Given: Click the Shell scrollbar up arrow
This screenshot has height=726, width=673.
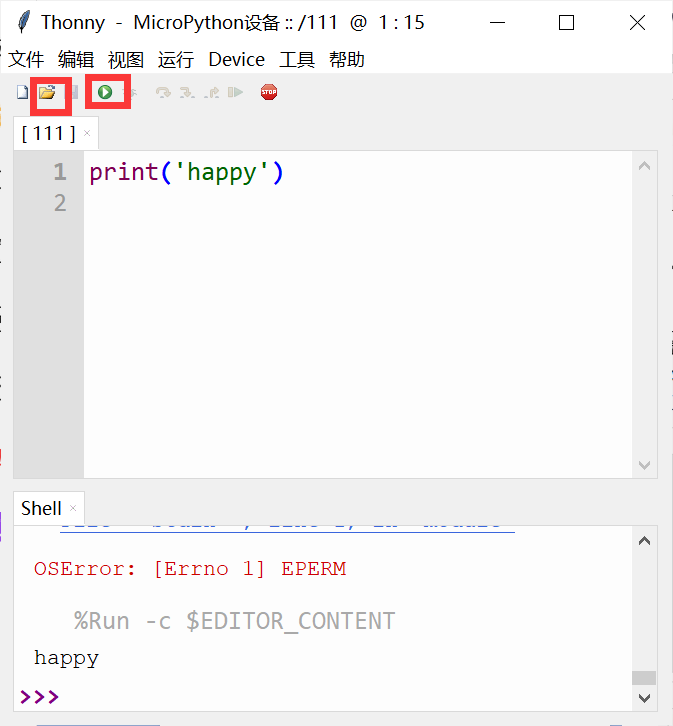Looking at the screenshot, I should point(644,541).
